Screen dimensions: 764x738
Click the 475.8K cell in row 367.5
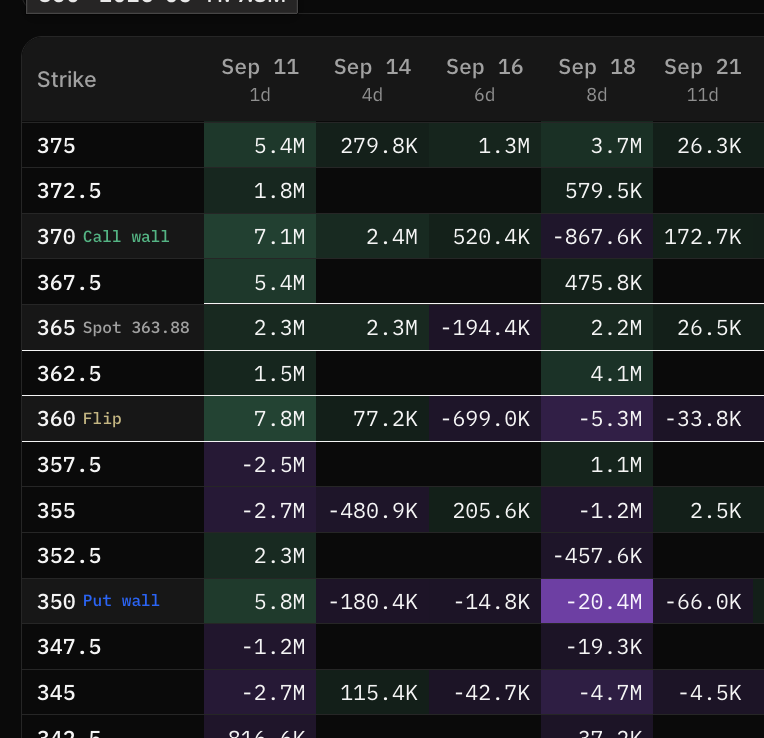(597, 283)
